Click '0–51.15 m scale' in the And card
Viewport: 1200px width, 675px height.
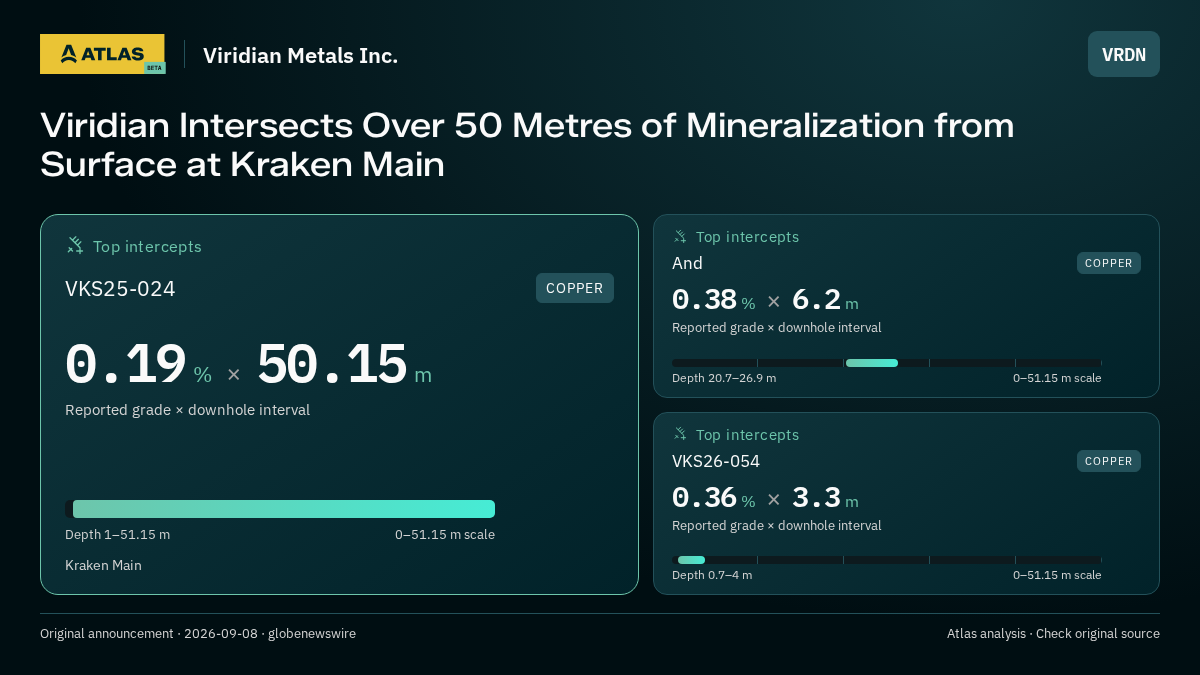(x=1057, y=378)
